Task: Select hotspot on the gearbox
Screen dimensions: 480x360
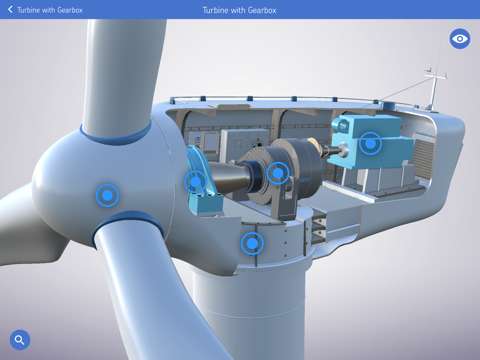Action: [278, 173]
